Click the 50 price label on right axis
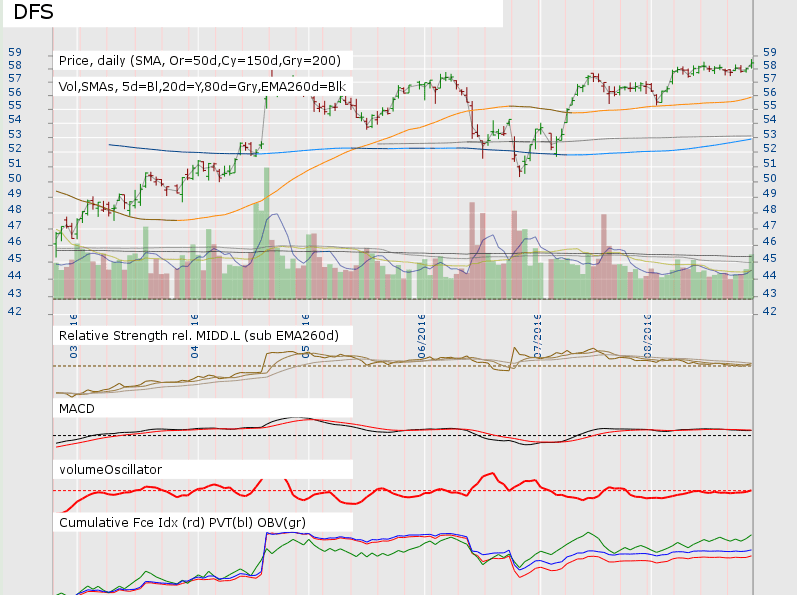The width and height of the screenshot is (797, 595). point(770,178)
